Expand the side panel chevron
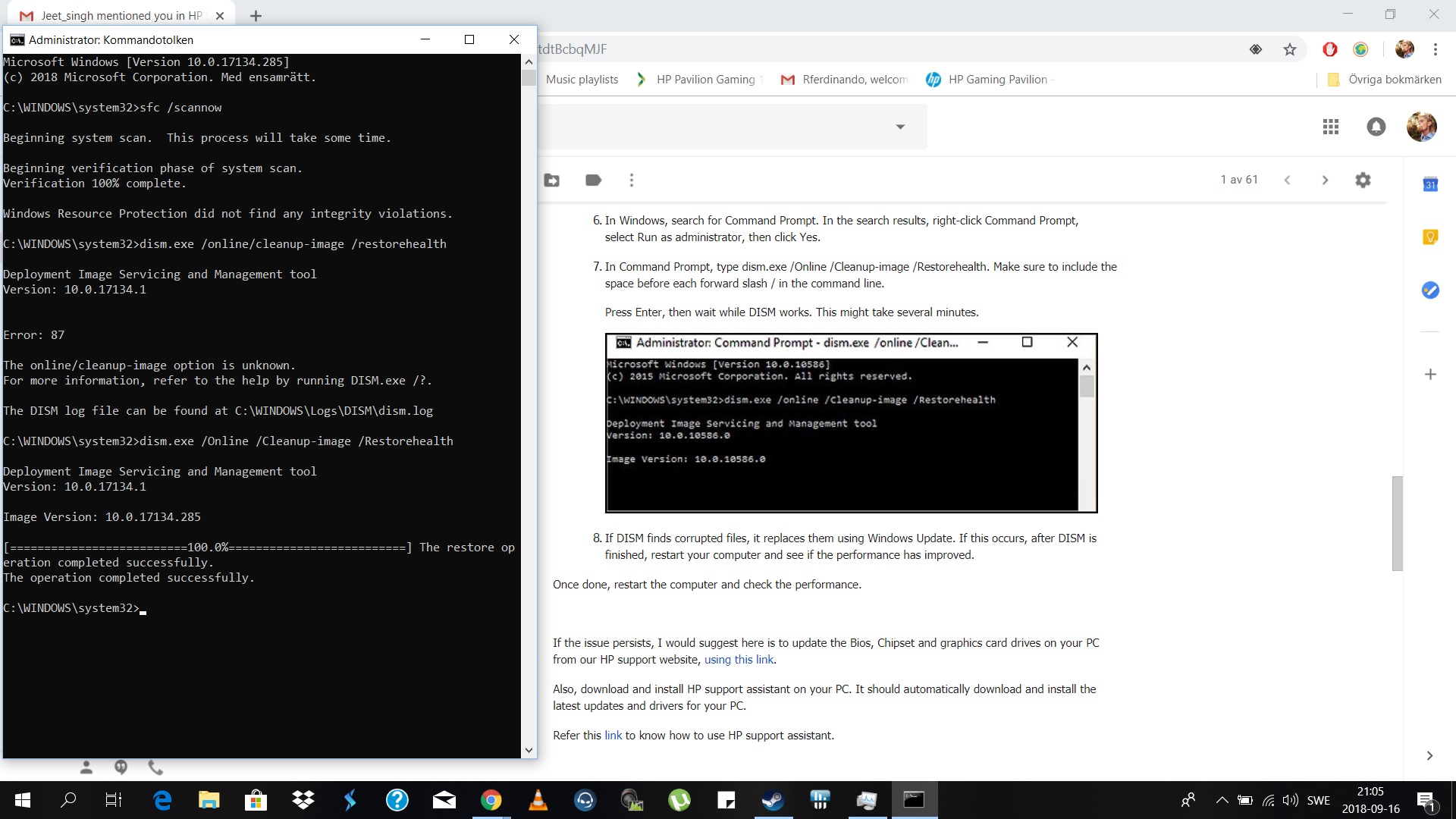 point(1429,755)
